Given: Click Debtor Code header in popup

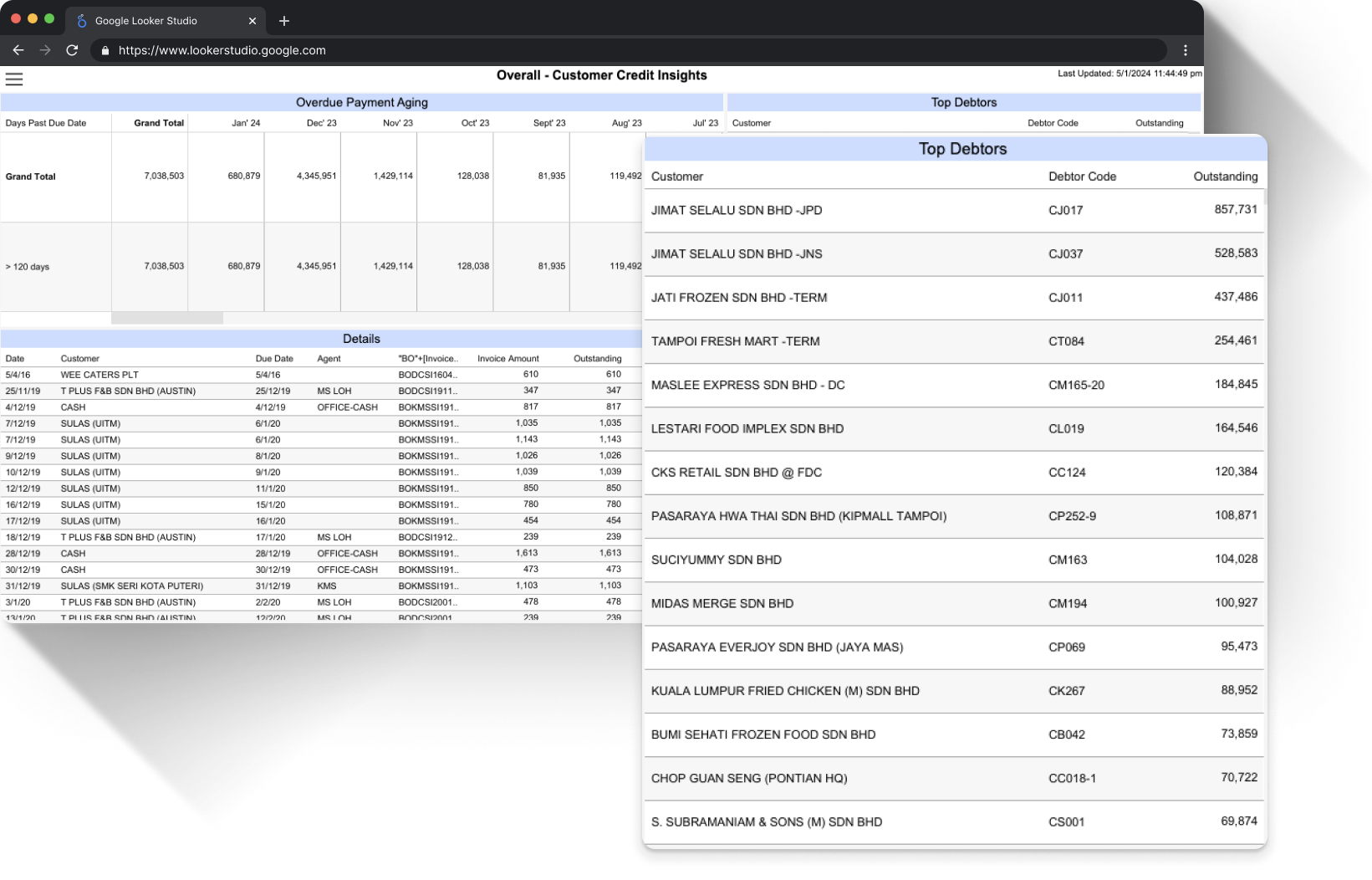Looking at the screenshot, I should coord(1082,177).
